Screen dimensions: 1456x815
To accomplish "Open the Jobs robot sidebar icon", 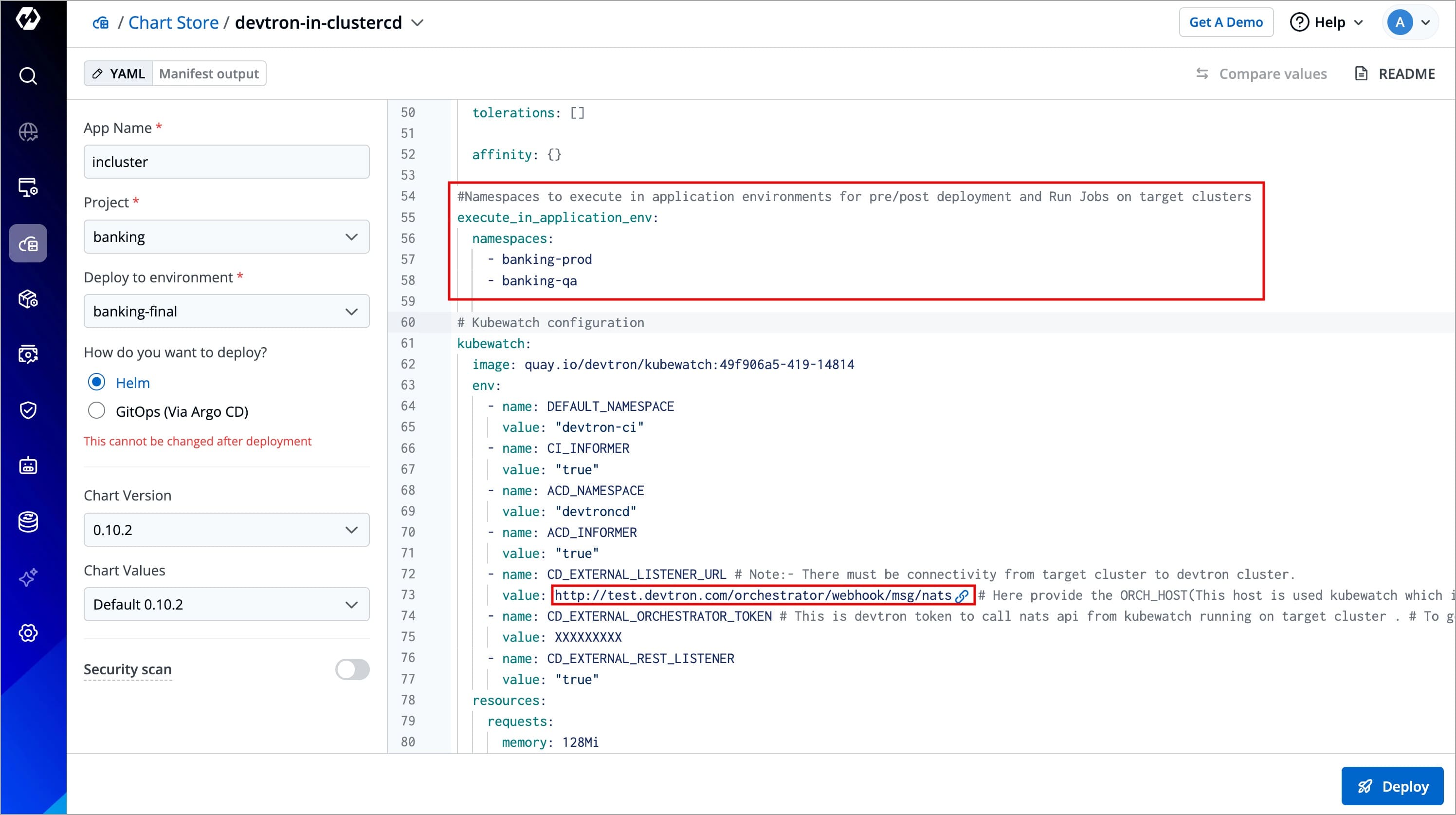I will click(28, 466).
